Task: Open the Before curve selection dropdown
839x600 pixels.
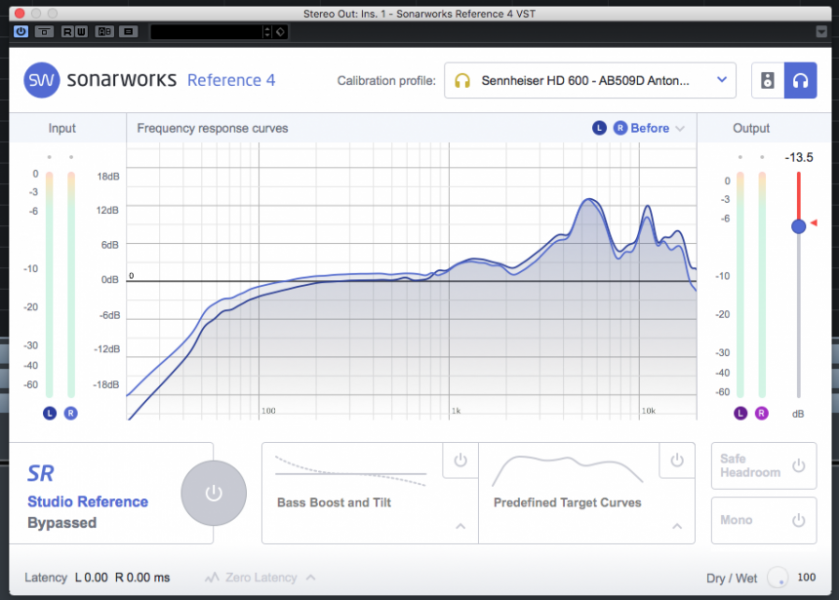Action: [x=680, y=128]
